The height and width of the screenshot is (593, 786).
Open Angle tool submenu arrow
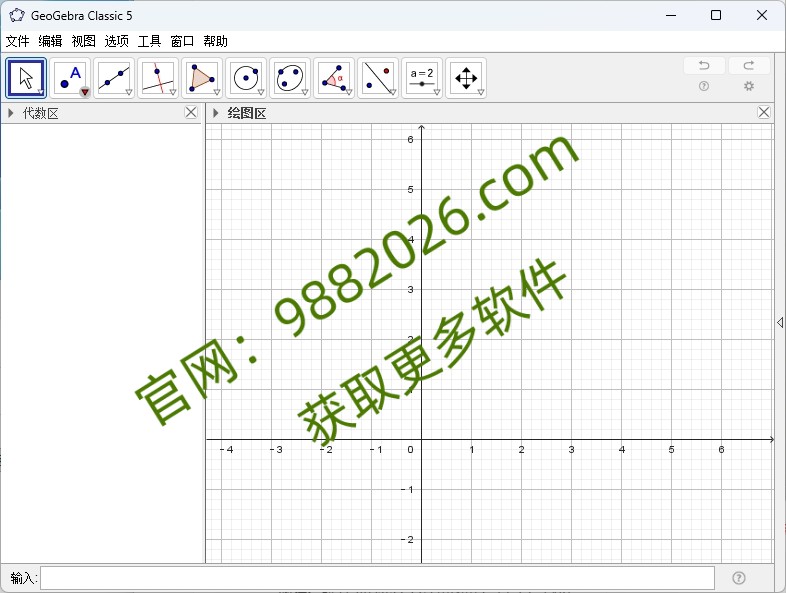click(349, 92)
